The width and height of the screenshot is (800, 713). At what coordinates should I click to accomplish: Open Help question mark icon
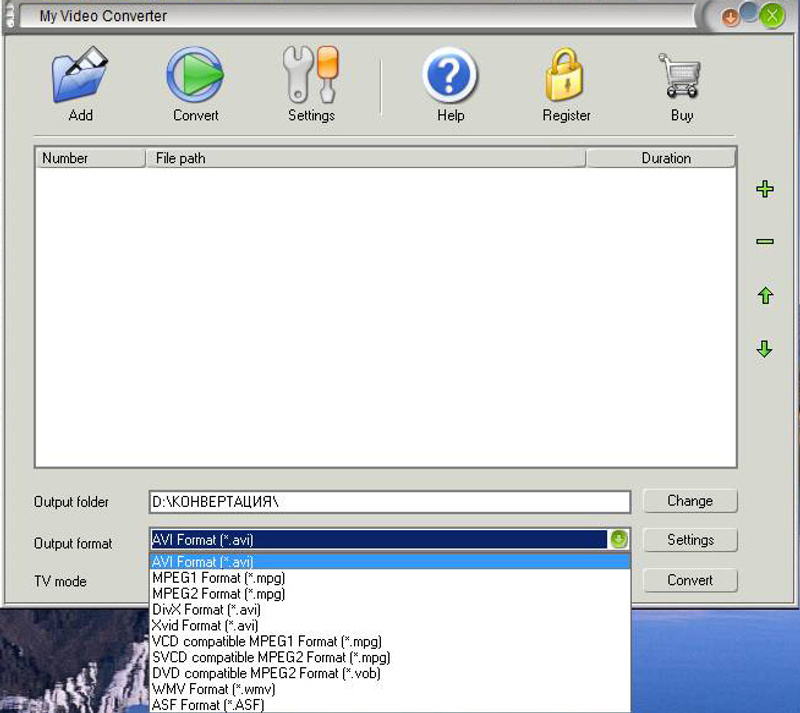tap(450, 77)
